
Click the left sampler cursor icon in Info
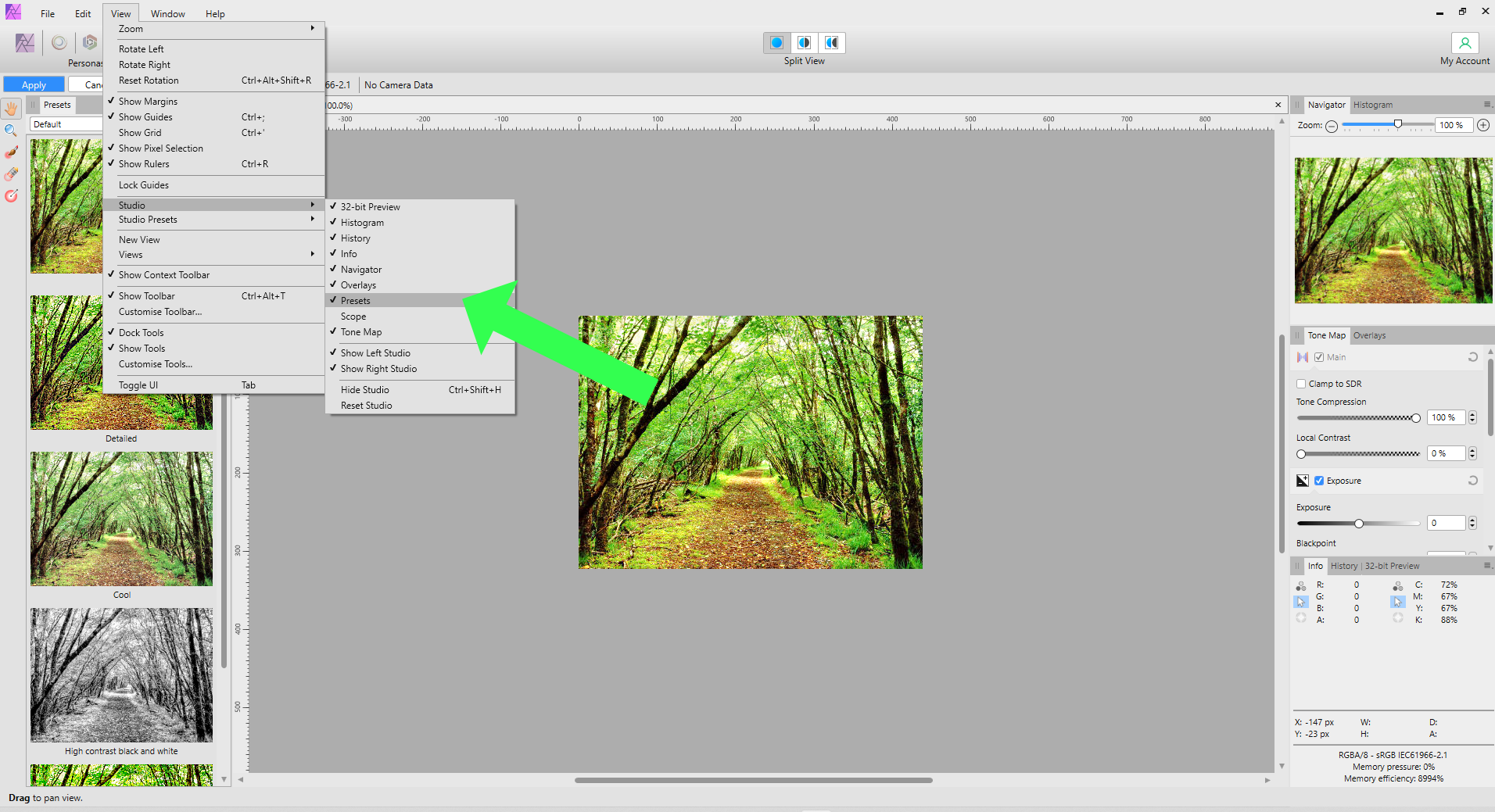(x=1301, y=602)
